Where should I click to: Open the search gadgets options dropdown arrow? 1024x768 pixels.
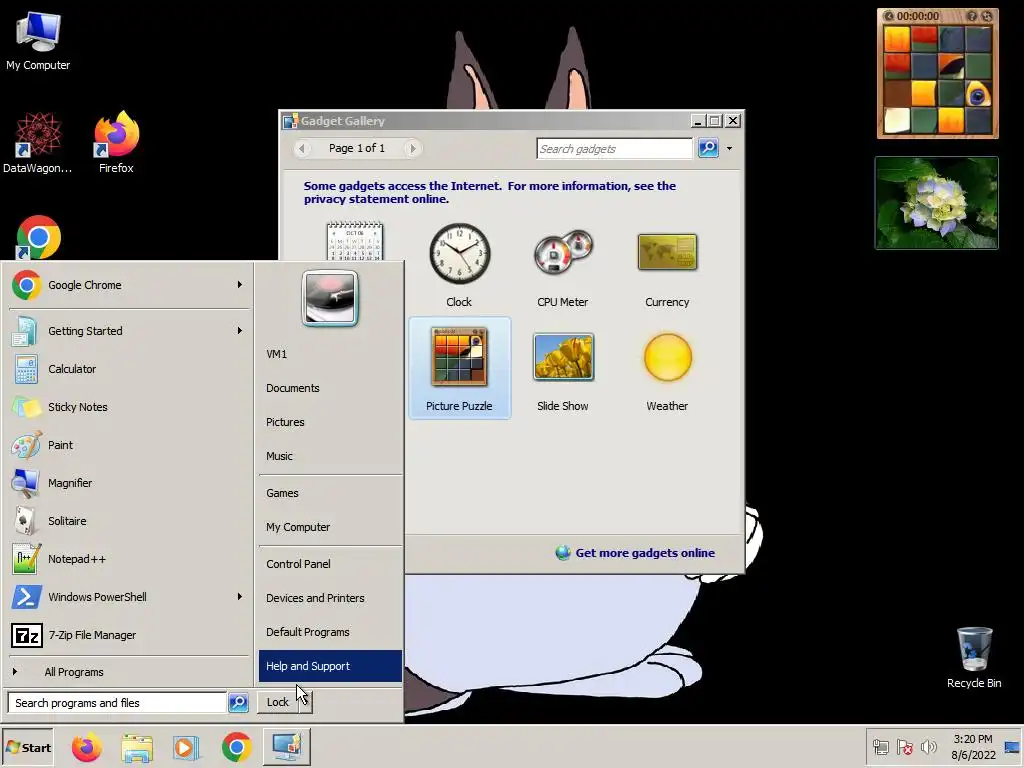coord(729,149)
